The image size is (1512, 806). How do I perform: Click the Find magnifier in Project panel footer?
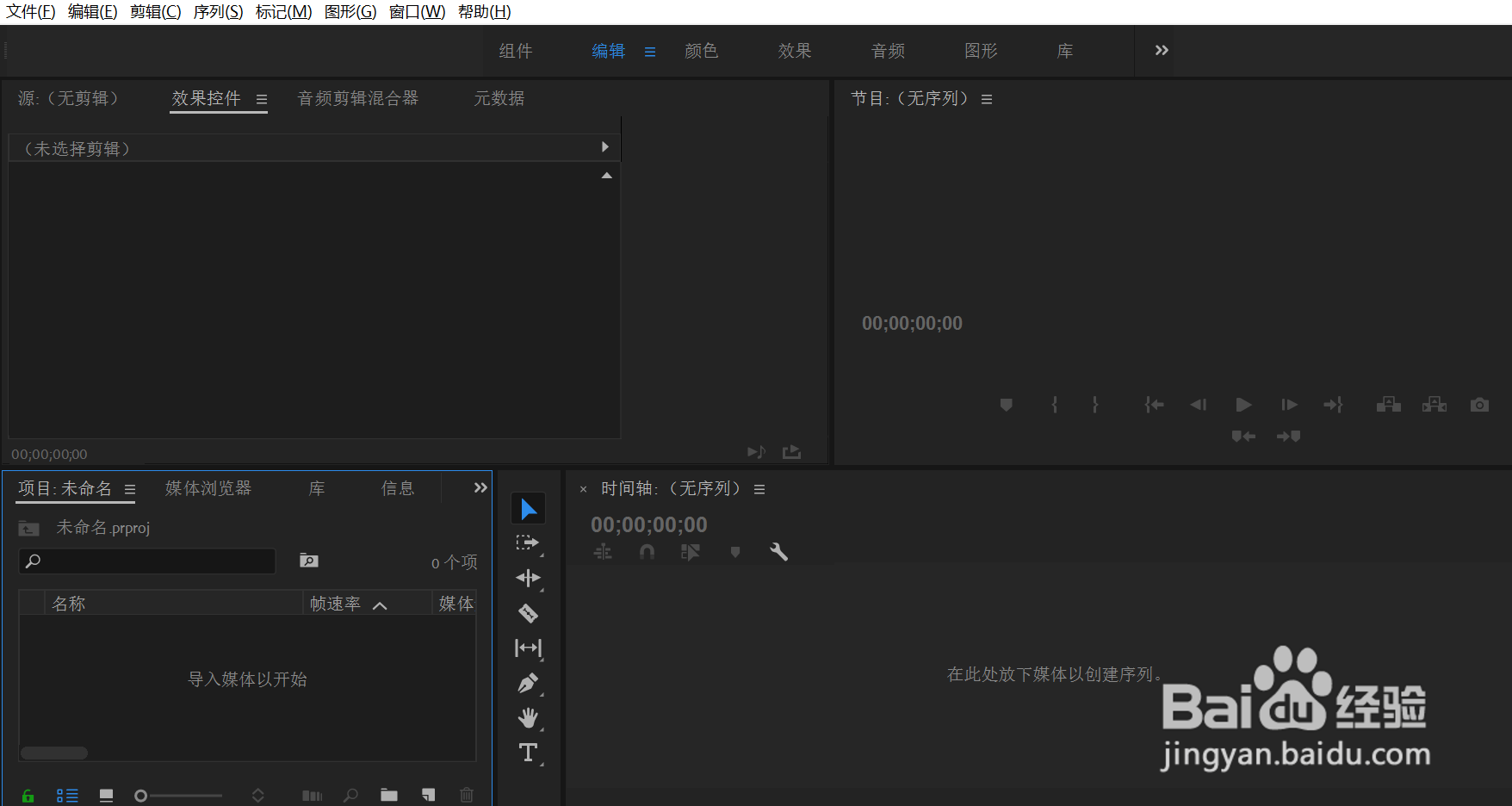tap(350, 796)
